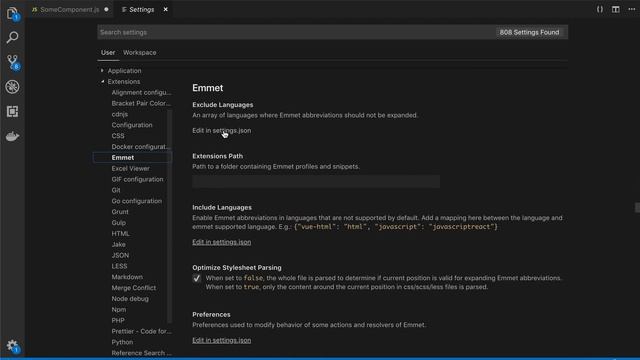The width and height of the screenshot is (640, 360).
Task: Select CSS in the settings tree
Action: point(118,136)
